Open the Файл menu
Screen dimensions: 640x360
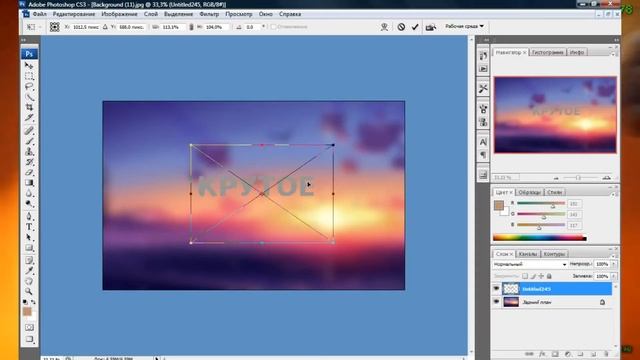(40, 14)
